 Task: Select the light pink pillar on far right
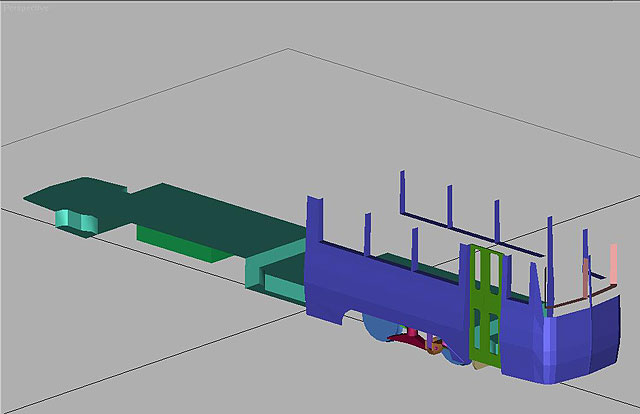point(614,262)
